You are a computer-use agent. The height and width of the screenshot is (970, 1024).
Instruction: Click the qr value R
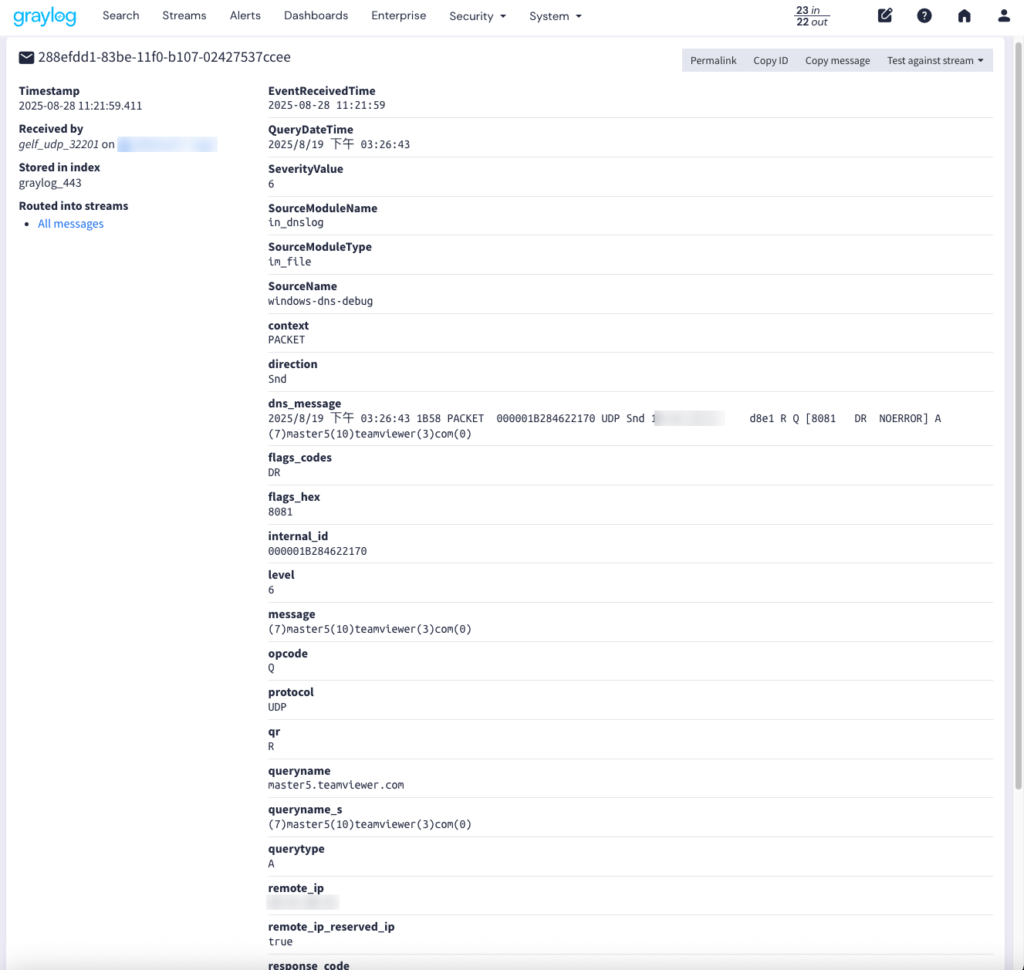(x=271, y=747)
